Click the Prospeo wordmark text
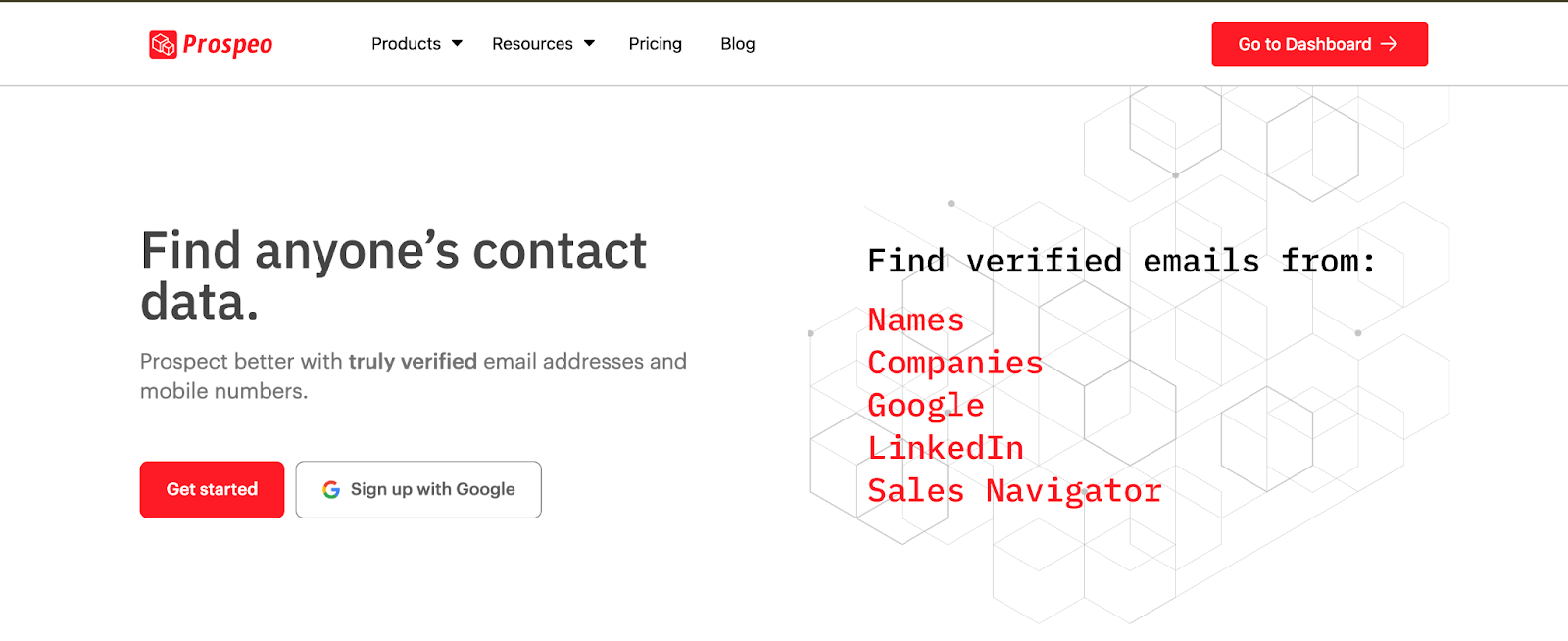The image size is (1568, 641). (227, 44)
